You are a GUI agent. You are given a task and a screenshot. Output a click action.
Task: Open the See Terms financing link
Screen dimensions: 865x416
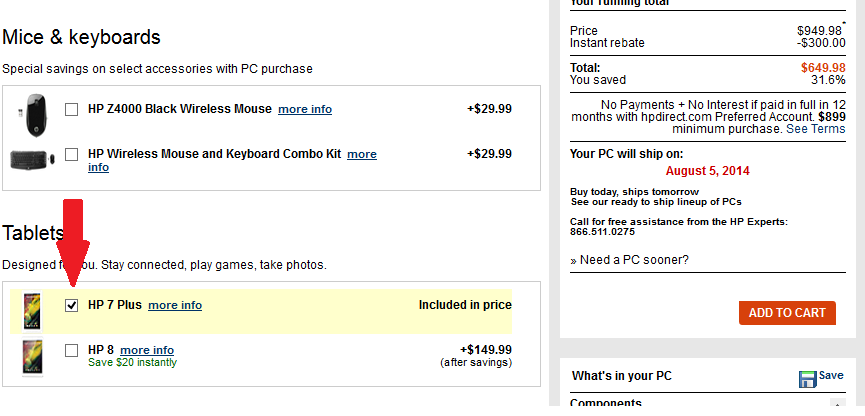tap(815, 129)
